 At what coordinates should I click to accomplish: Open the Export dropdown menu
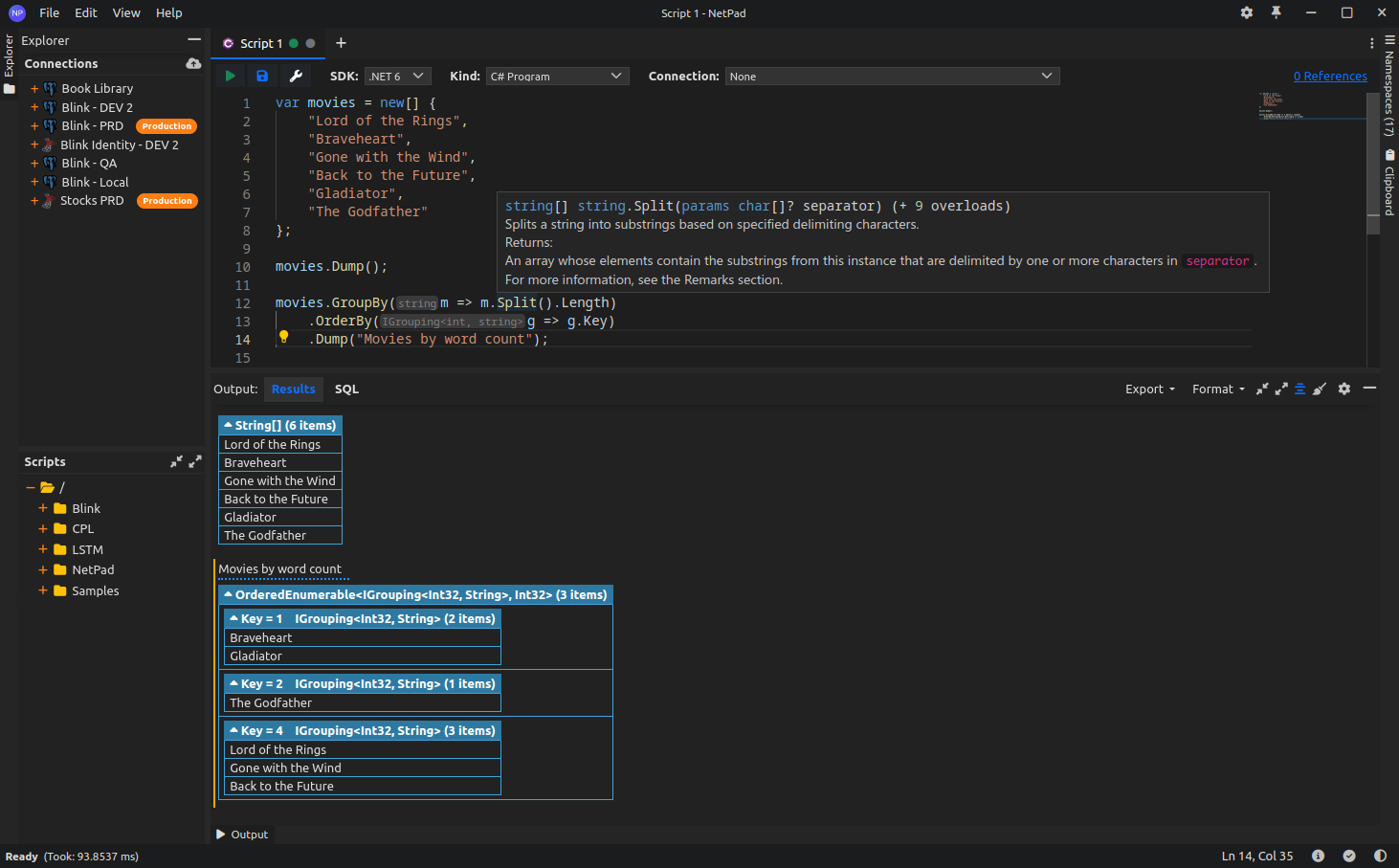tap(1149, 389)
